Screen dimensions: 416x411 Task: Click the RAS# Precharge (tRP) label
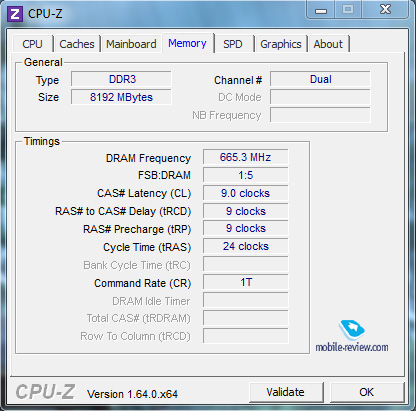[x=137, y=229]
